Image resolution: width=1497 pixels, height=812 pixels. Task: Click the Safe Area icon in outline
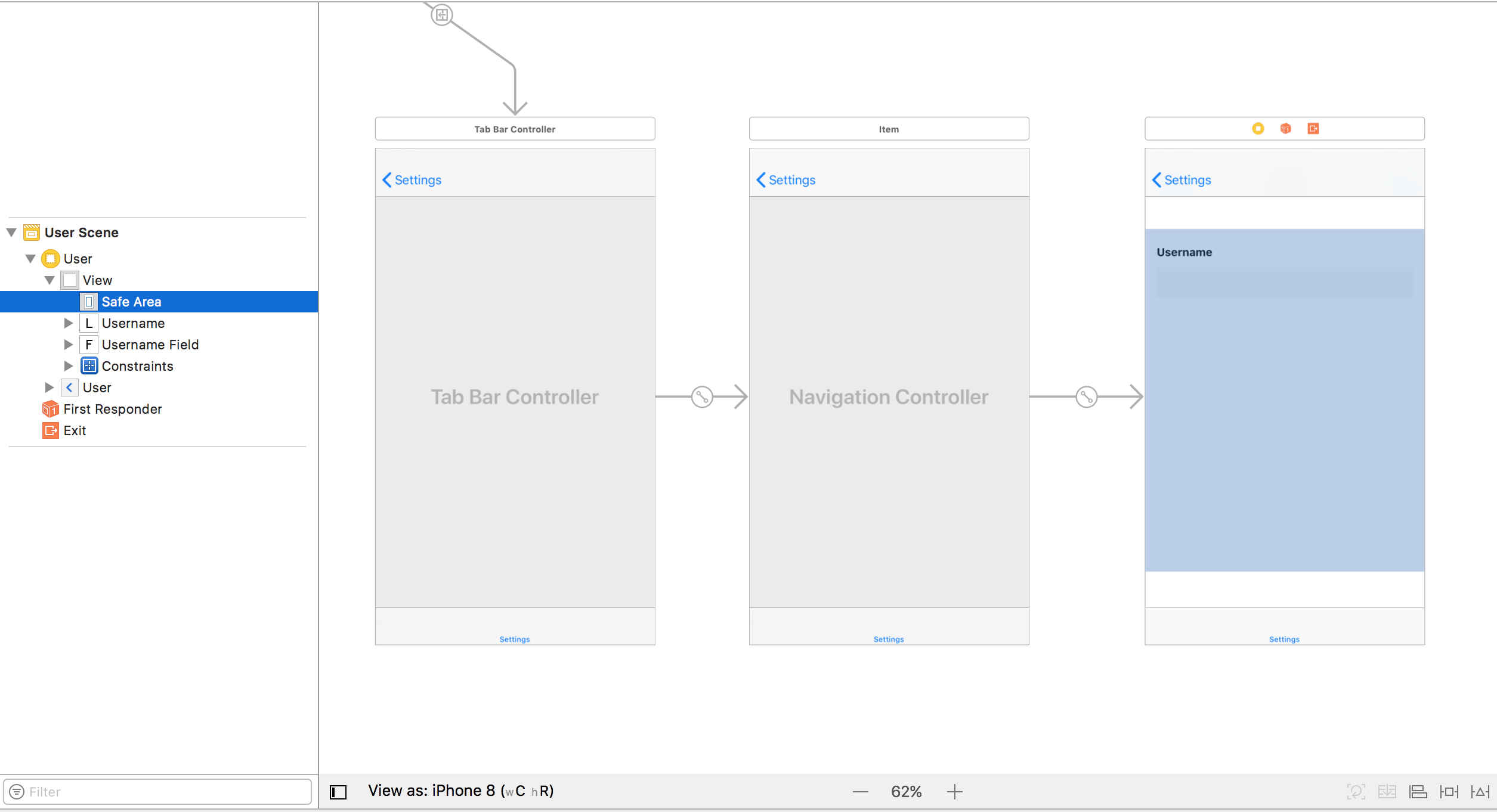point(89,302)
